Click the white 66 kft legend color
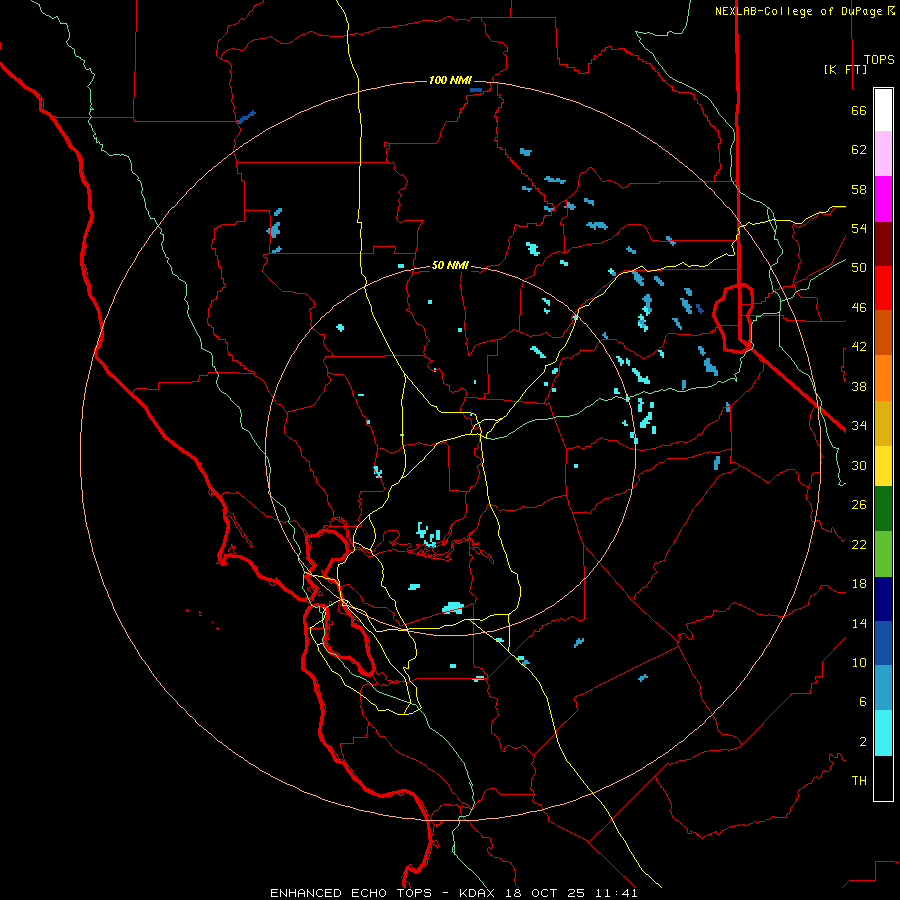The height and width of the screenshot is (900, 900). point(883,110)
